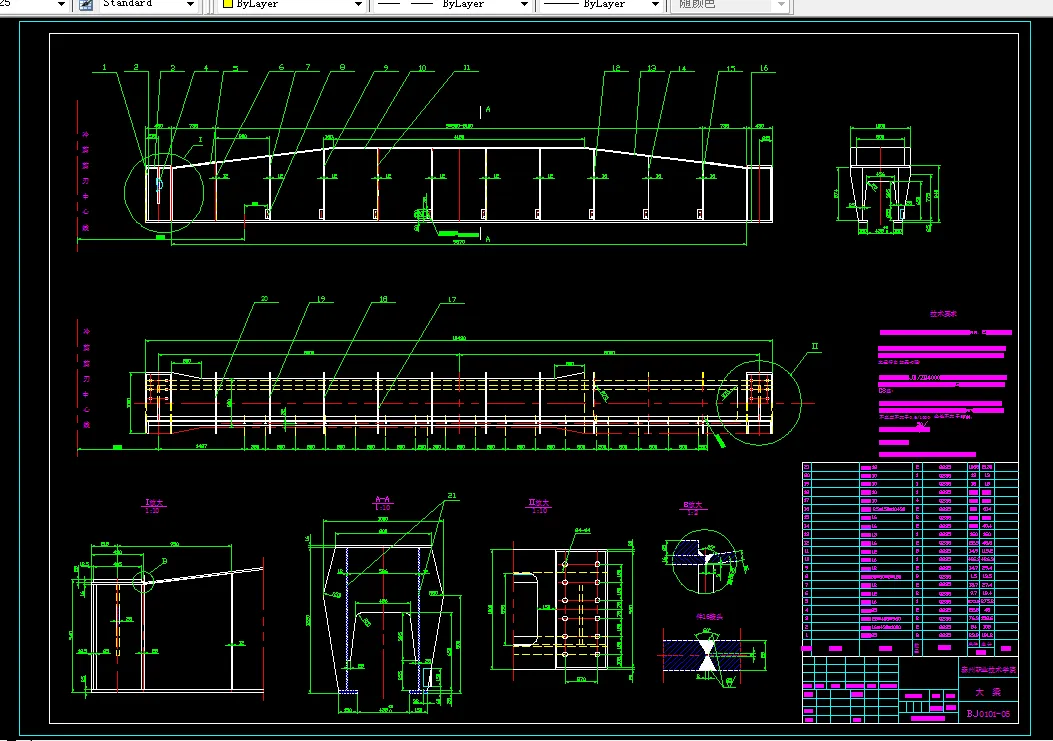Select part callout number 17
The image size is (1053, 741).
pos(452,300)
